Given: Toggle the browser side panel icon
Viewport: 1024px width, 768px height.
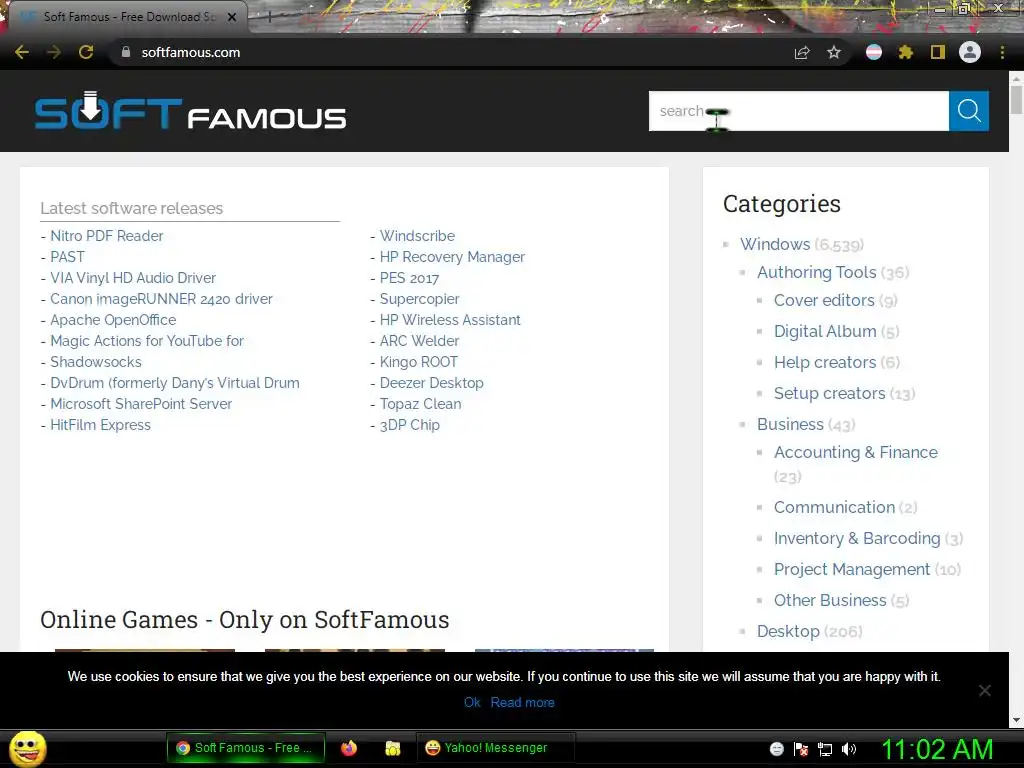Looking at the screenshot, I should (x=938, y=52).
